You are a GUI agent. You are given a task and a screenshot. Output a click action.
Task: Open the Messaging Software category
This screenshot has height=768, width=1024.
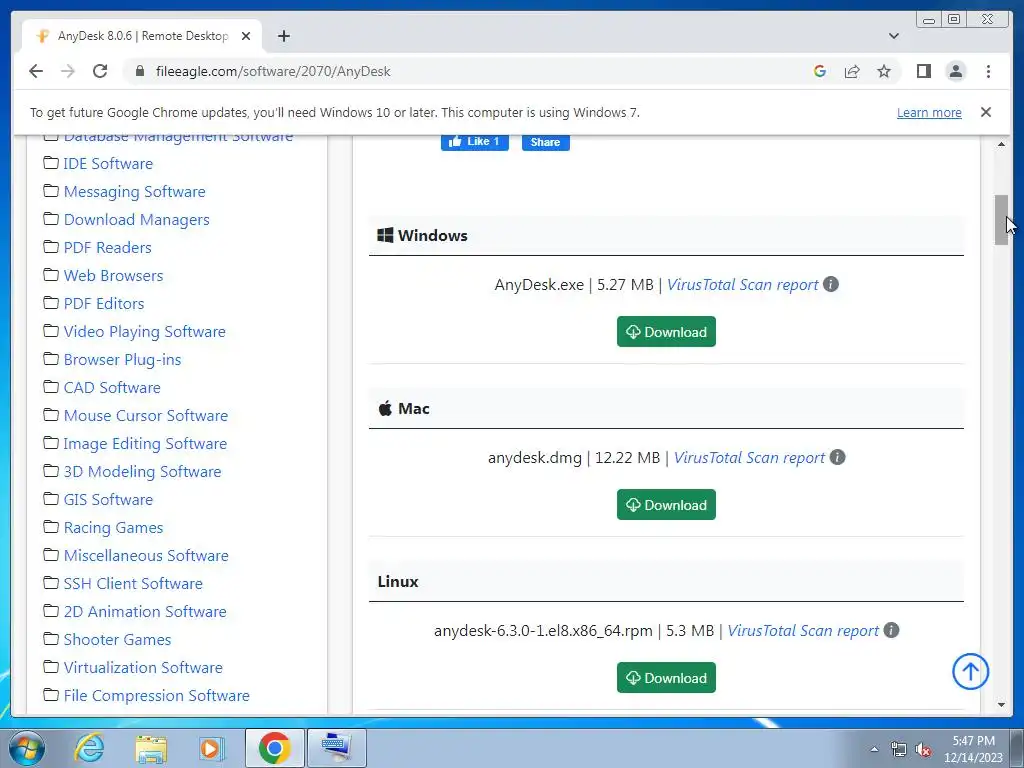pyautogui.click(x=134, y=192)
